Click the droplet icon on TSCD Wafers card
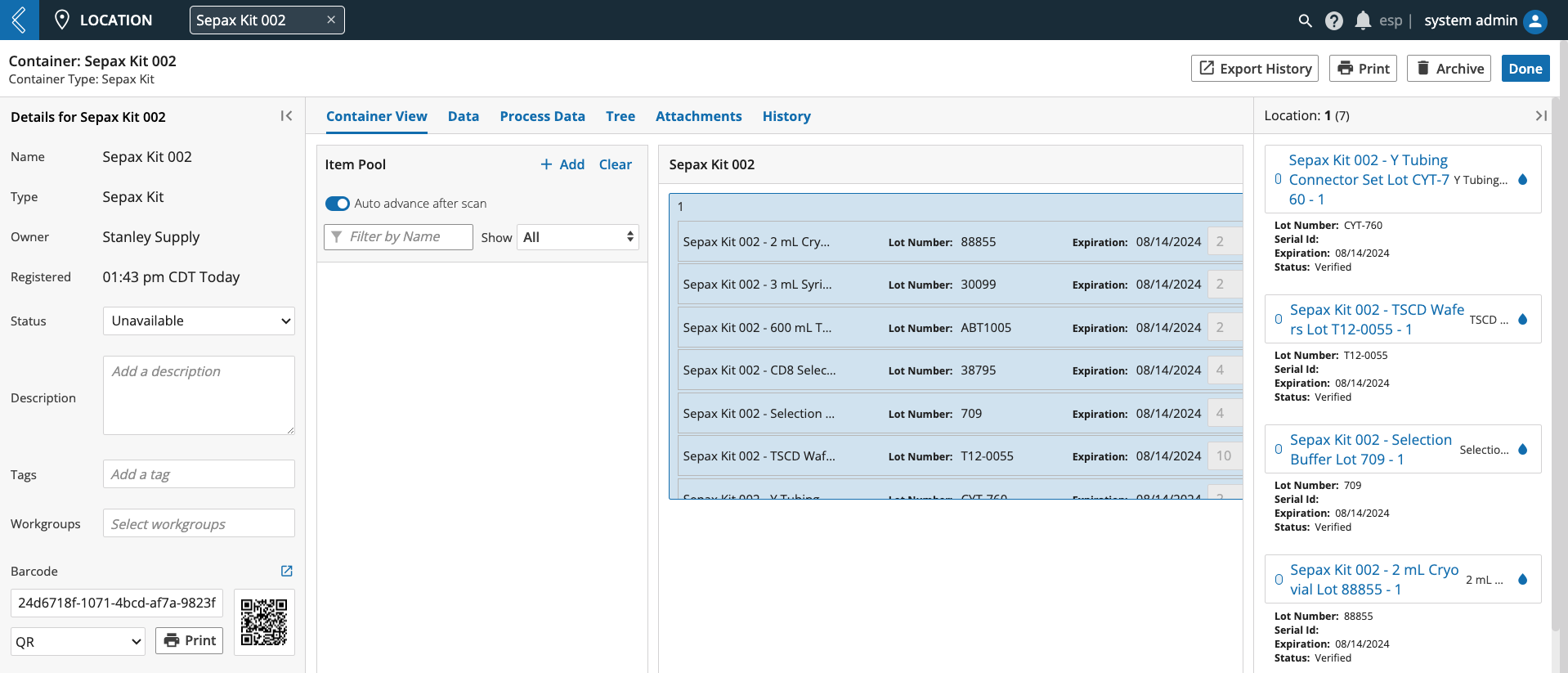The image size is (1568, 673). 1523,320
